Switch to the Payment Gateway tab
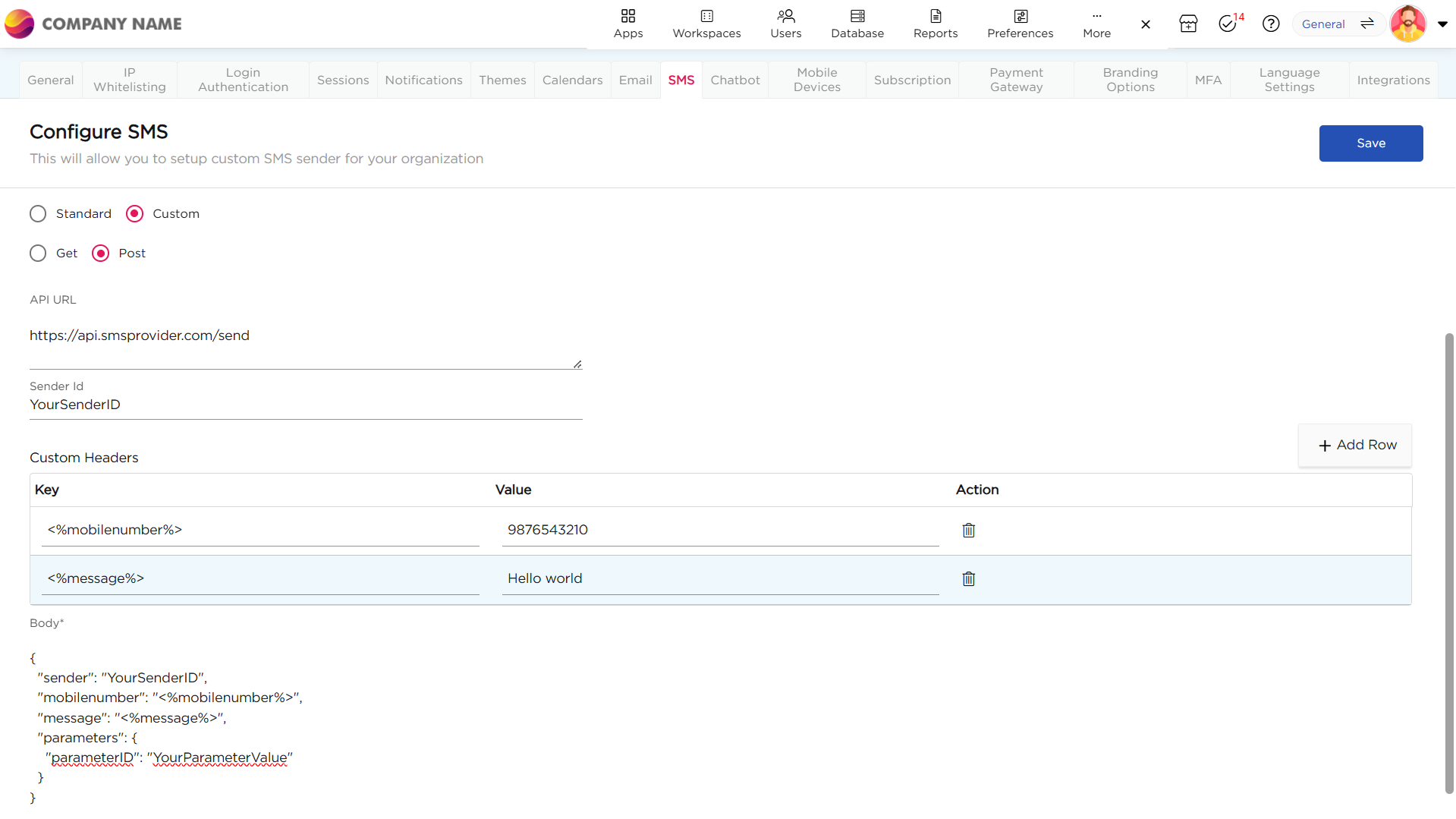The width and height of the screenshot is (1456, 819). pos(1016,80)
